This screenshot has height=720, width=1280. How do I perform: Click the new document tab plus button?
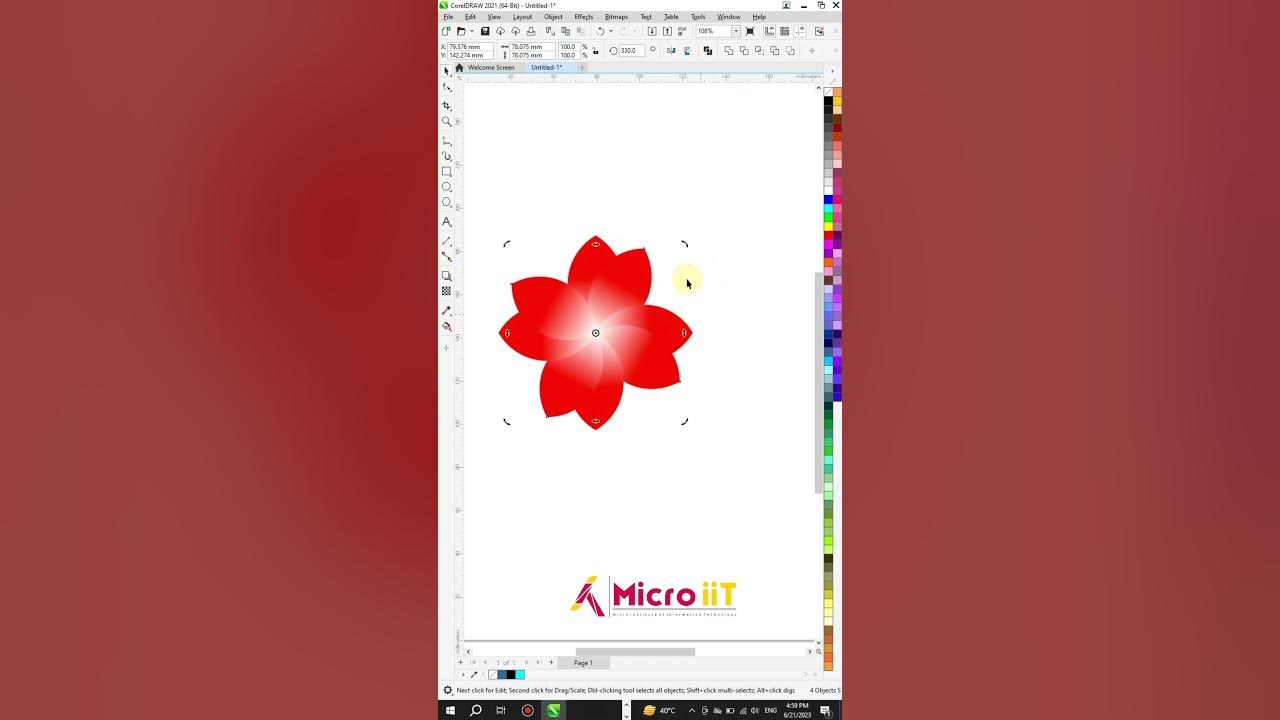click(582, 67)
